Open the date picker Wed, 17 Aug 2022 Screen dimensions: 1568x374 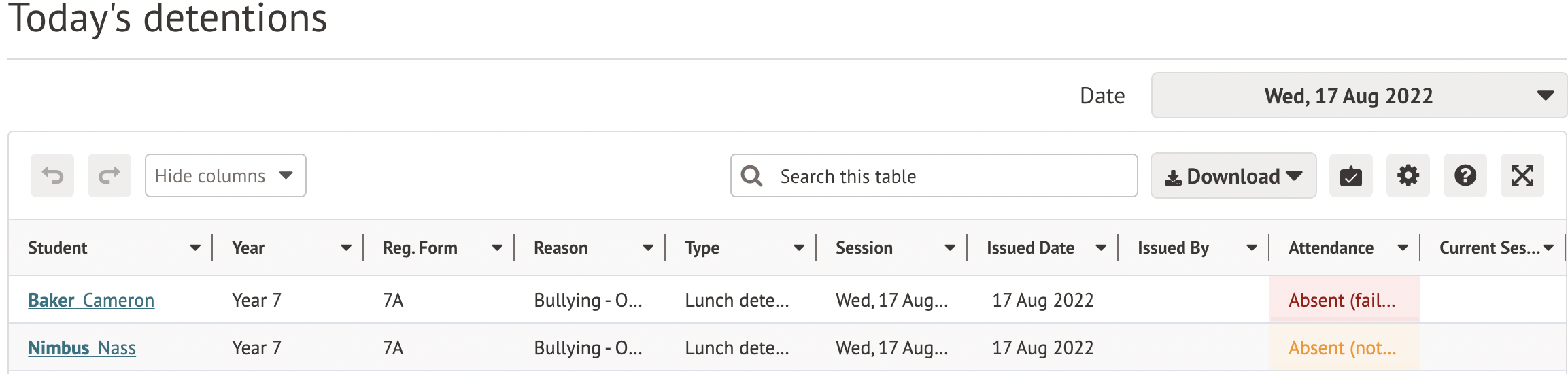pos(1359,96)
